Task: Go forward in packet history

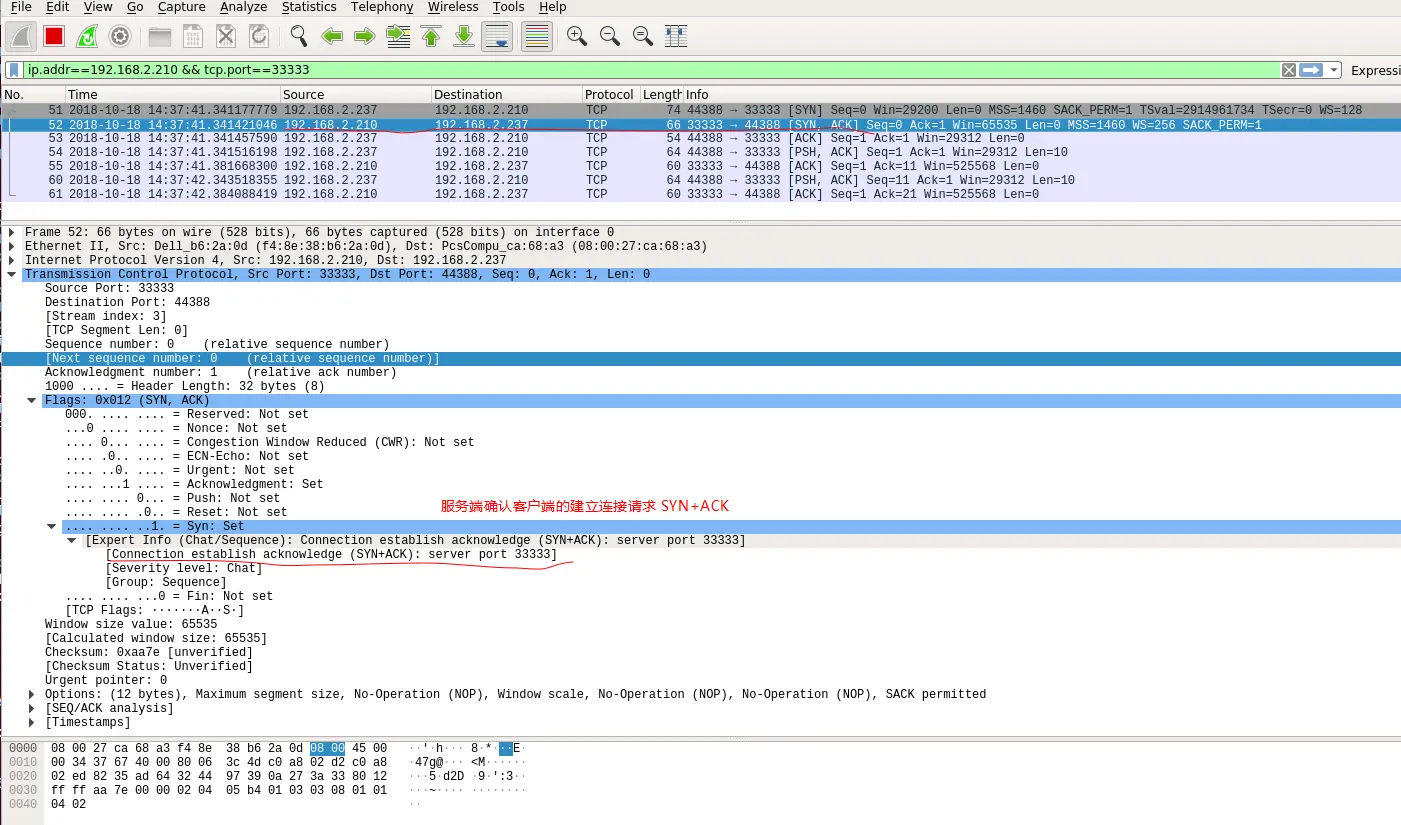Action: 365,37
